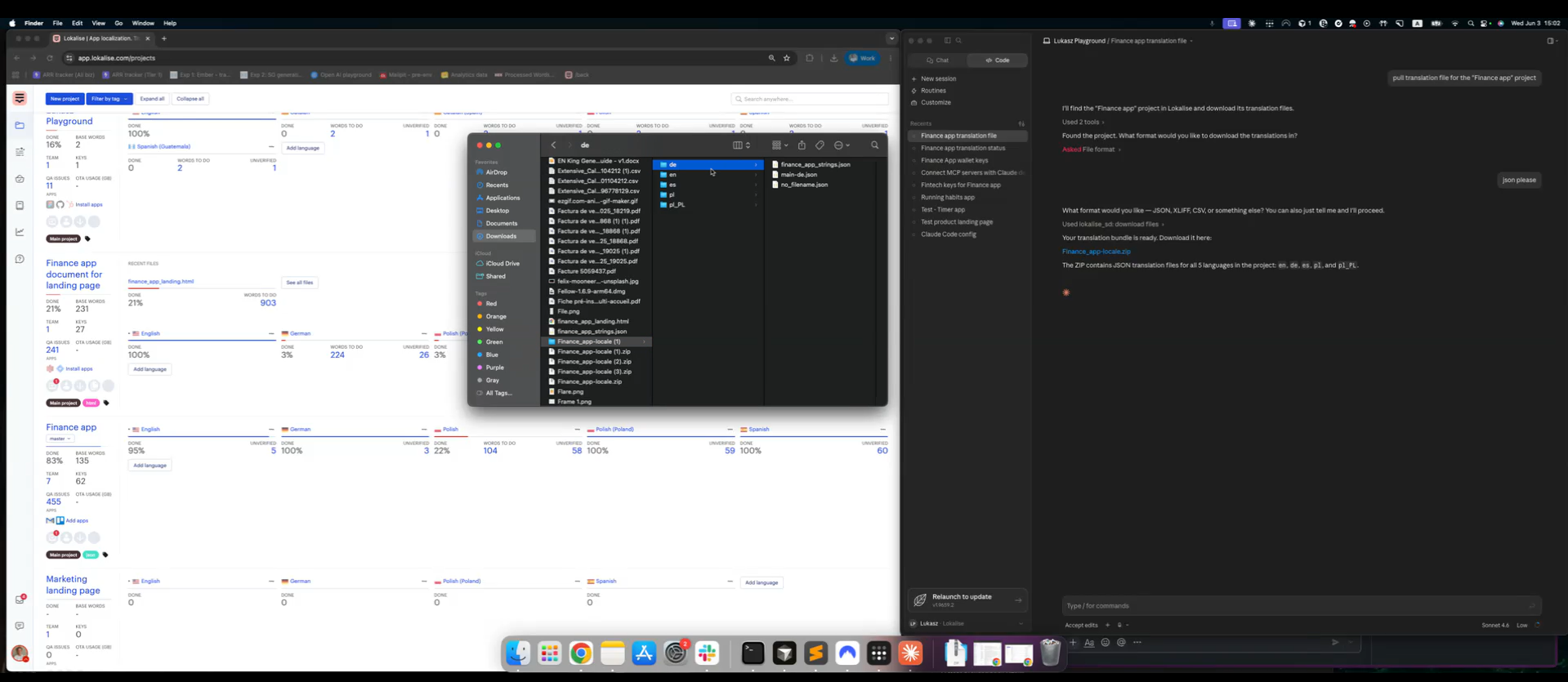Open Lokalise projects folder sidebar icon
Viewport: 1568px width, 682px height.
[x=20, y=125]
